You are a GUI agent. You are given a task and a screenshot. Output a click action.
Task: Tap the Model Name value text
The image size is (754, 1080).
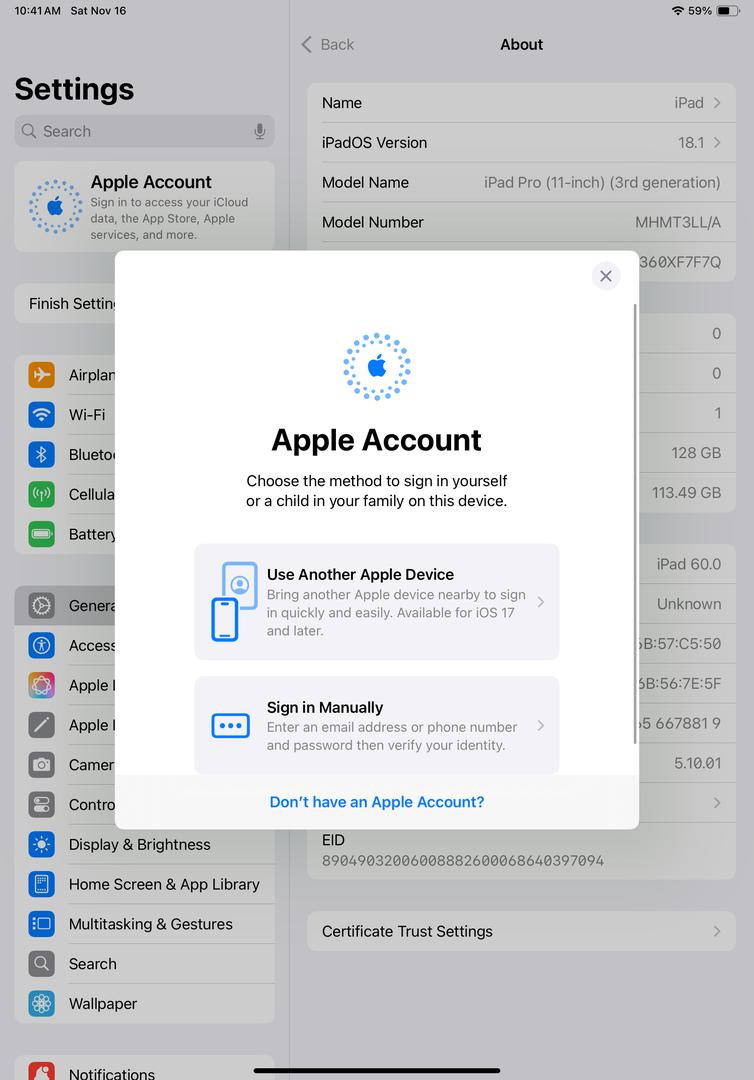(602, 183)
